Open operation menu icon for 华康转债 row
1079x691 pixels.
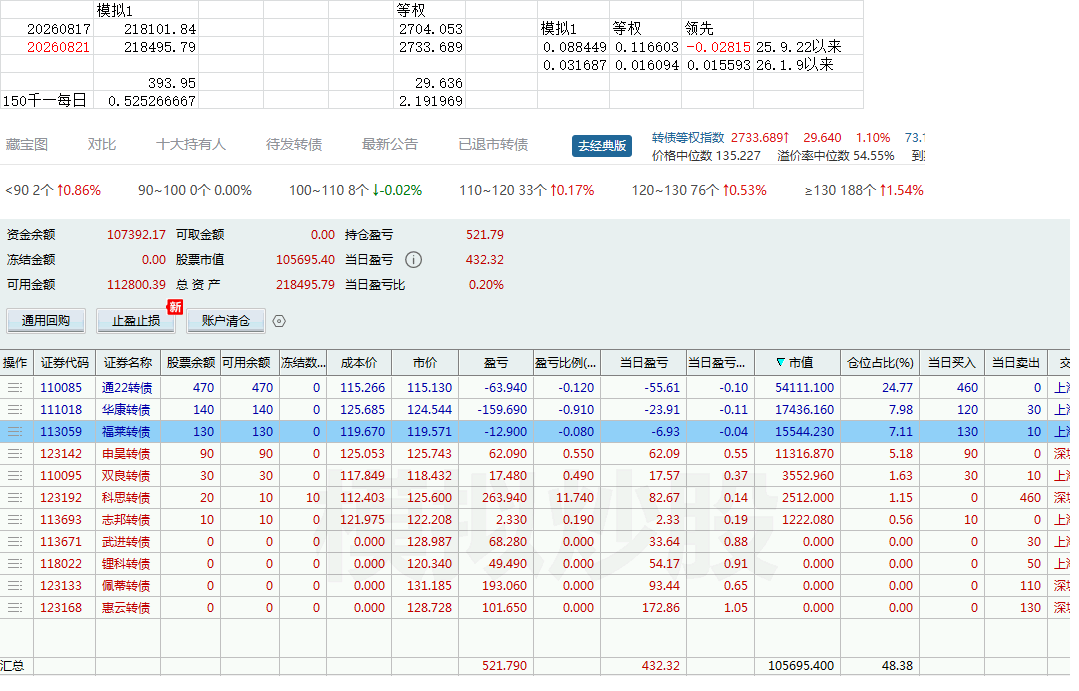[x=14, y=410]
